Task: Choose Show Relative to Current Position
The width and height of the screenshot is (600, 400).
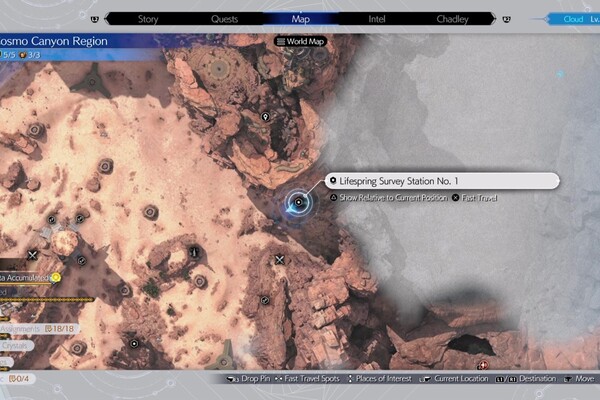Action: point(389,198)
